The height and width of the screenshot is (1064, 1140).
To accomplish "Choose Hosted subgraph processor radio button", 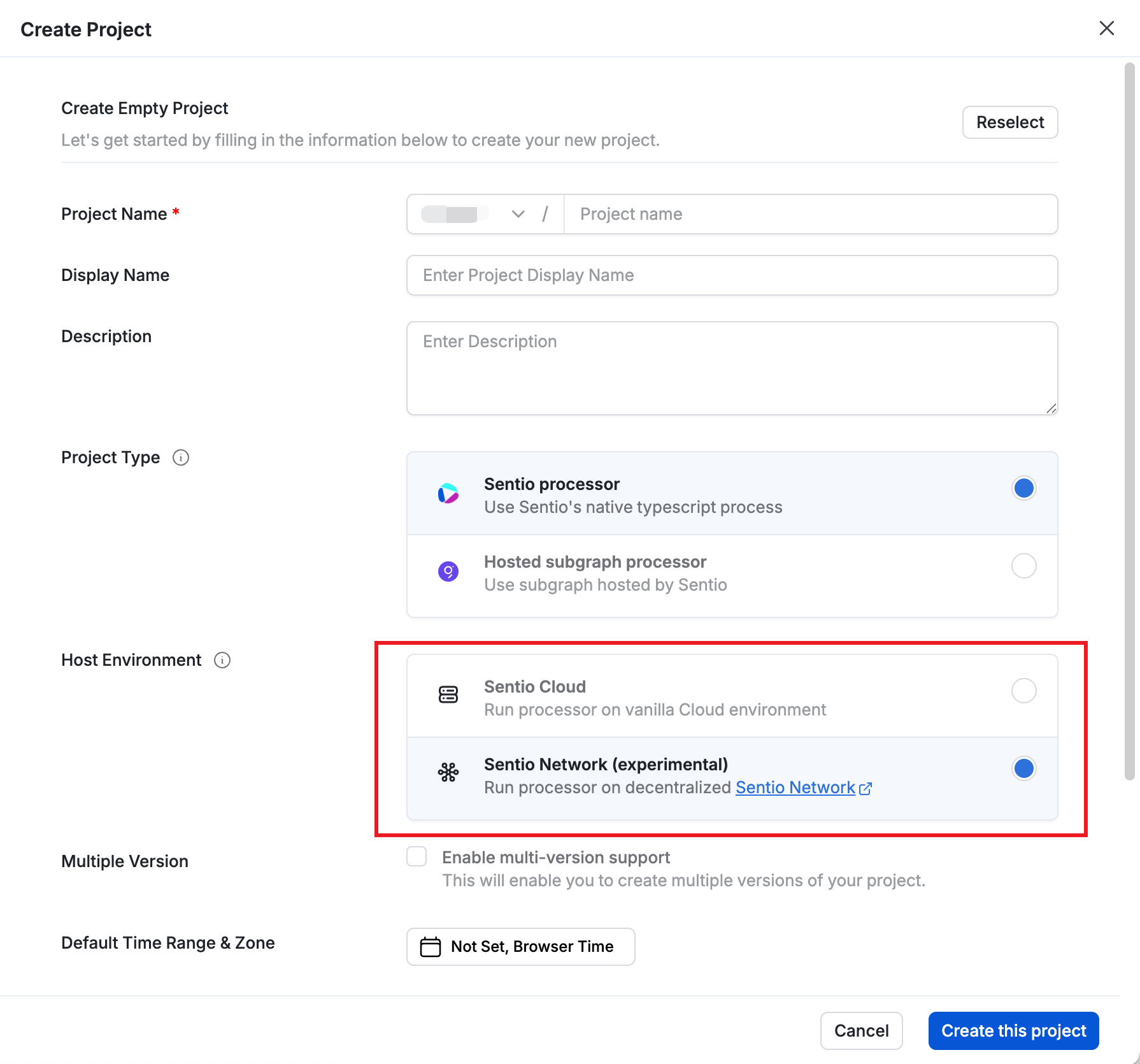I will click(1023, 566).
